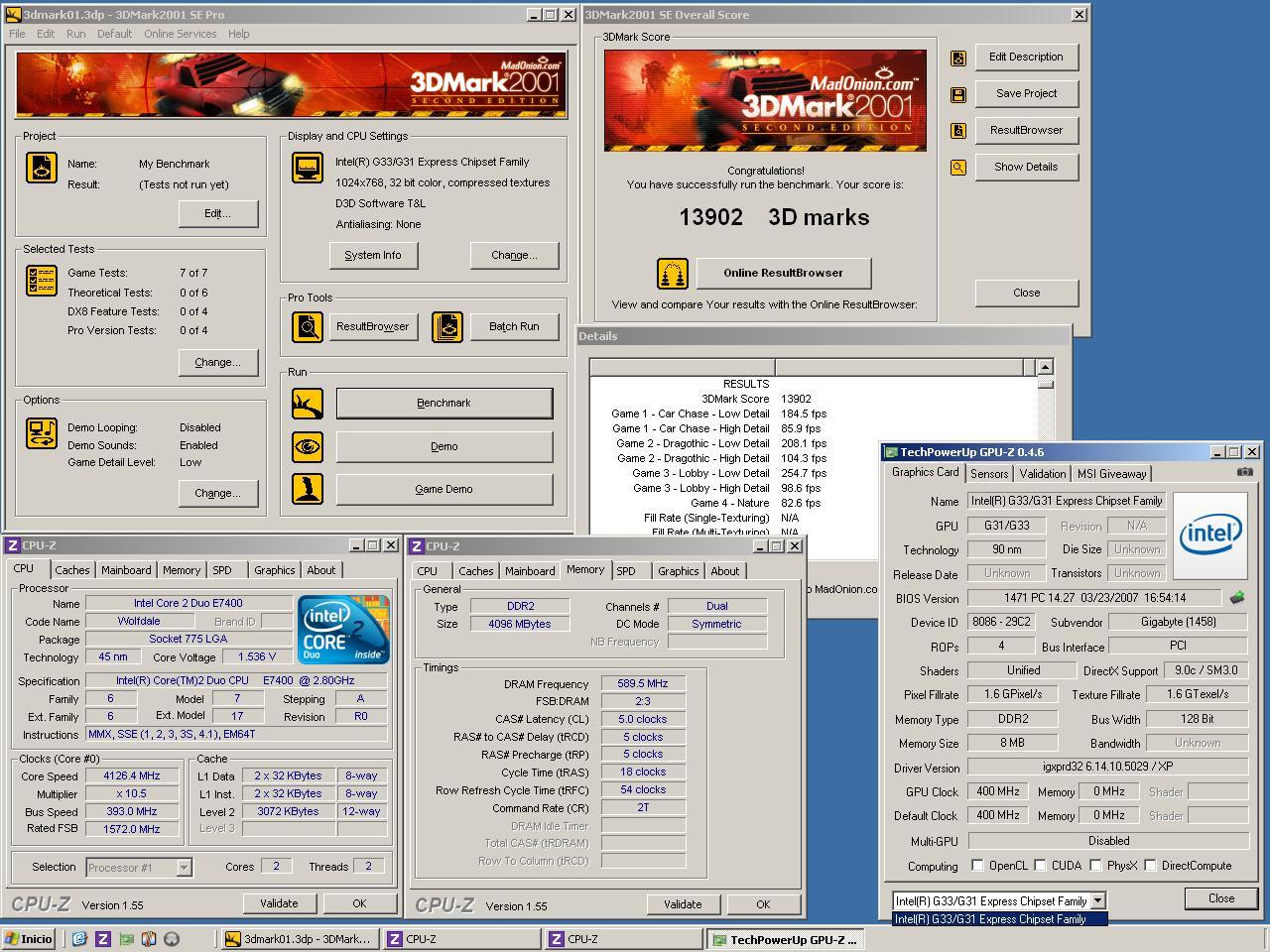The image size is (1270, 952).
Task: Open the GPU selection dropdown in GPU-Z
Action: [1097, 900]
